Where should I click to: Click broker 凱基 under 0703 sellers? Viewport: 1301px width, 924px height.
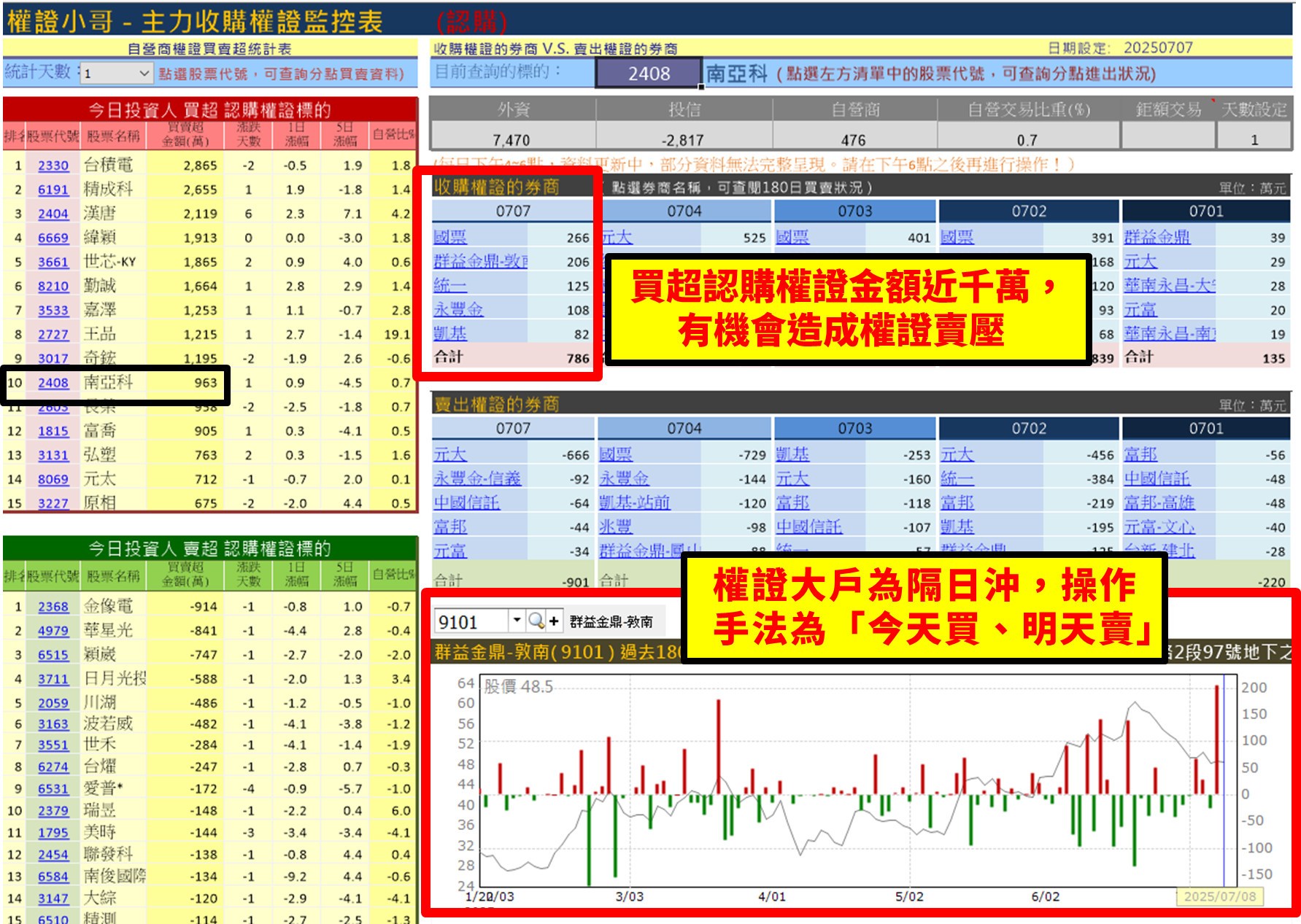pyautogui.click(x=792, y=454)
